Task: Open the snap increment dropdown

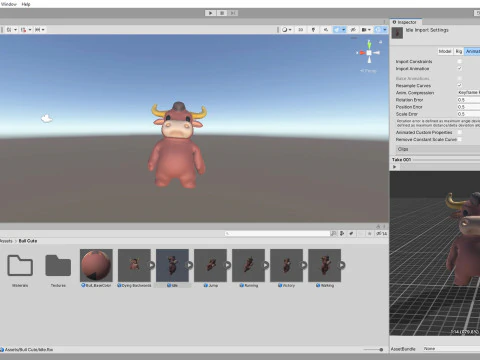Action: point(40,30)
